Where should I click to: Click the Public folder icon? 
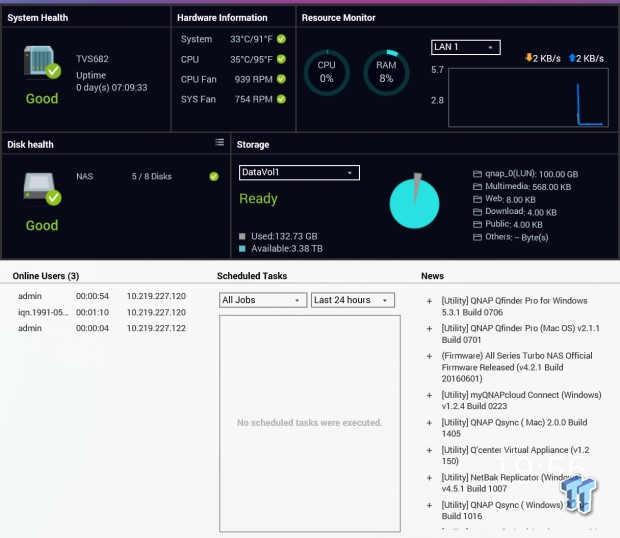point(477,225)
